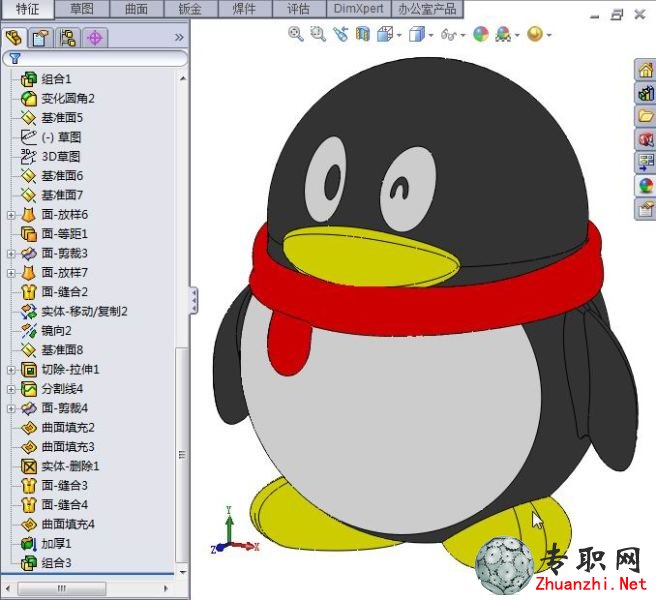Image resolution: width=656 pixels, height=600 pixels.
Task: Click the Zoom to Area icon
Action: pos(318,34)
